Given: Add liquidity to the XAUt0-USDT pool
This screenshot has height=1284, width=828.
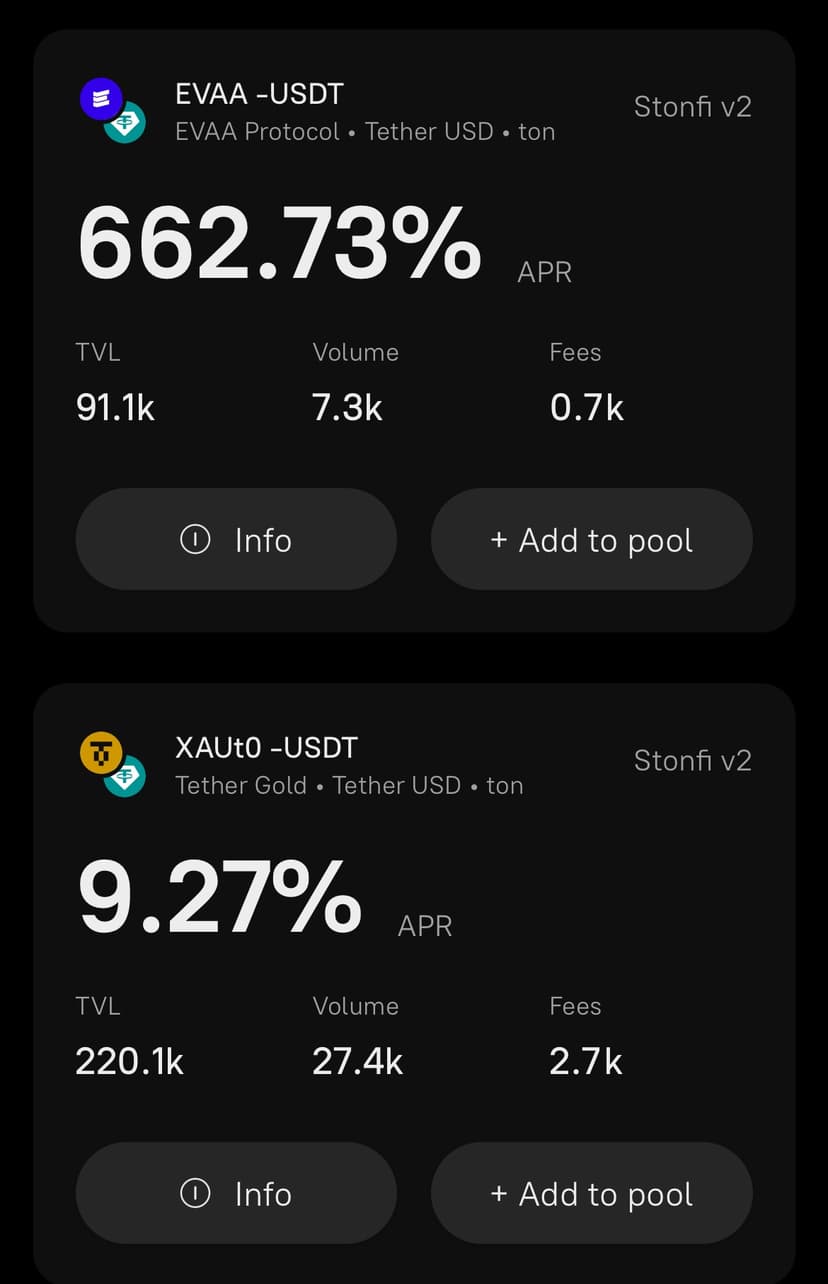Looking at the screenshot, I should (x=591, y=1193).
